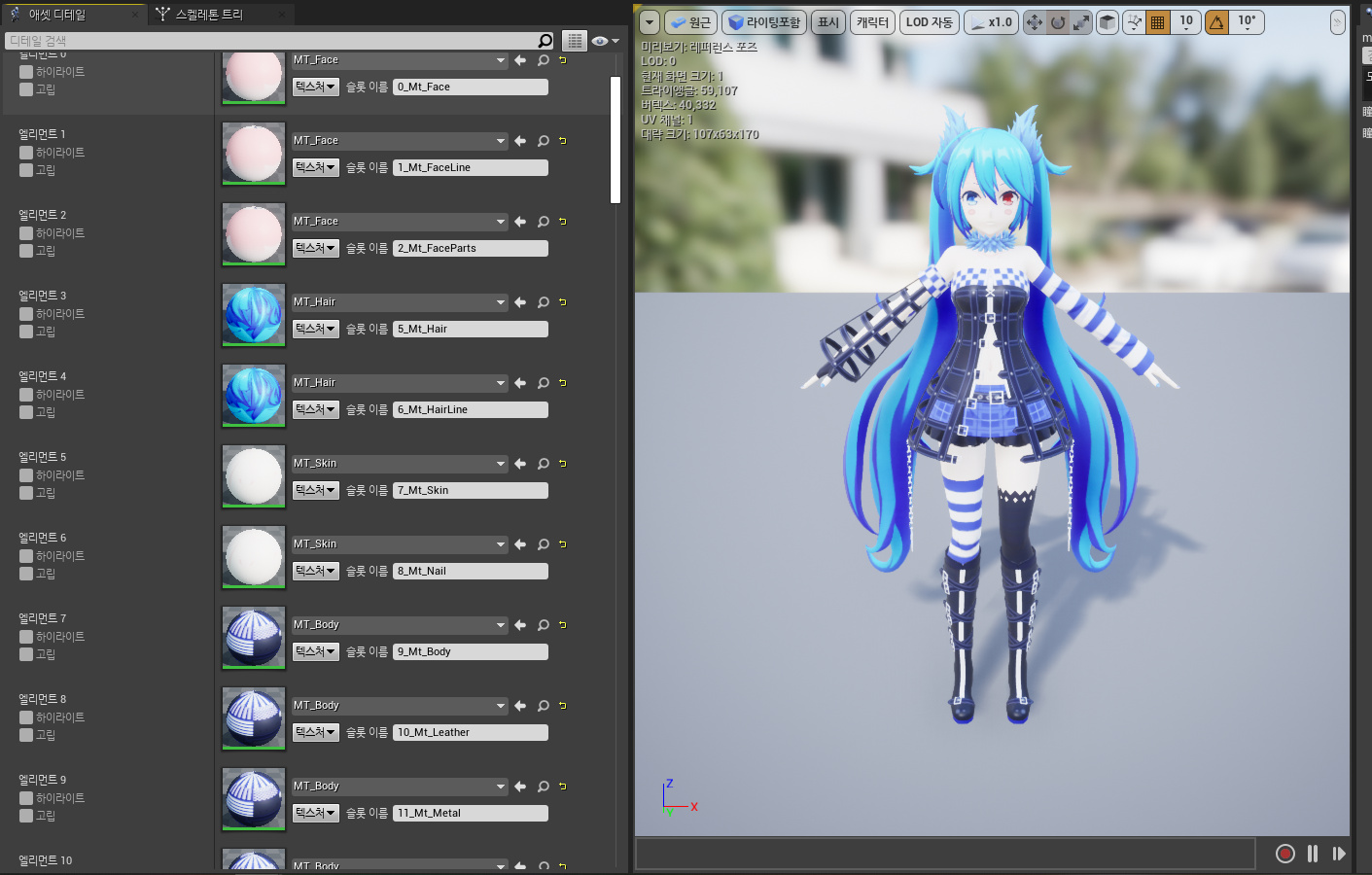The height and width of the screenshot is (875, 1372).
Task: Toggle grid snapping in the viewport
Action: tap(1157, 22)
